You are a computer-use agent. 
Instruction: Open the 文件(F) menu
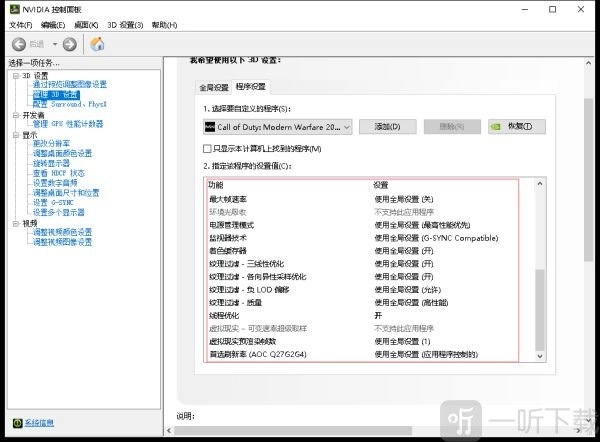[19, 24]
